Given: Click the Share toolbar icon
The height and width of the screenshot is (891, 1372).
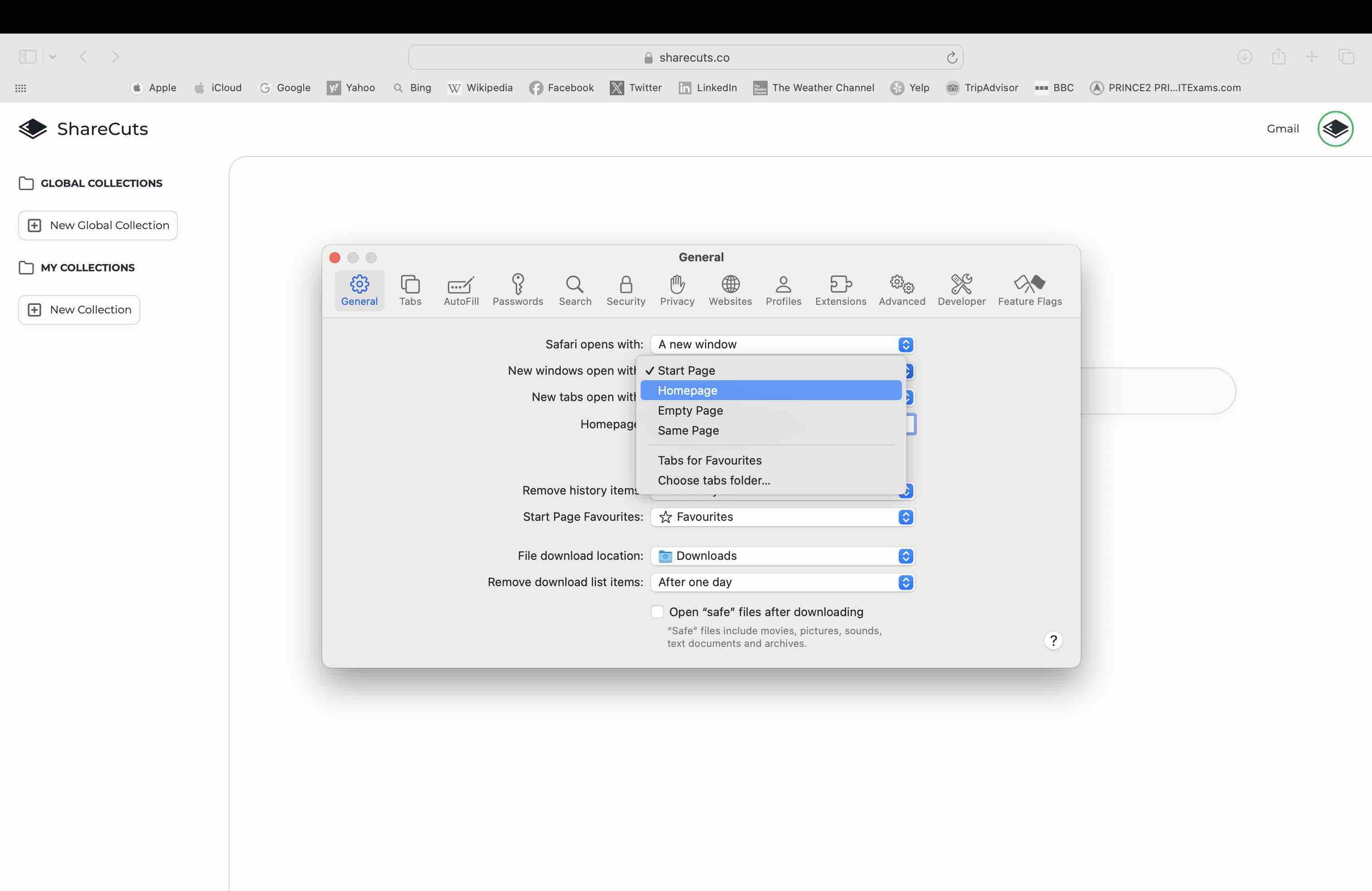Looking at the screenshot, I should coord(1279,56).
